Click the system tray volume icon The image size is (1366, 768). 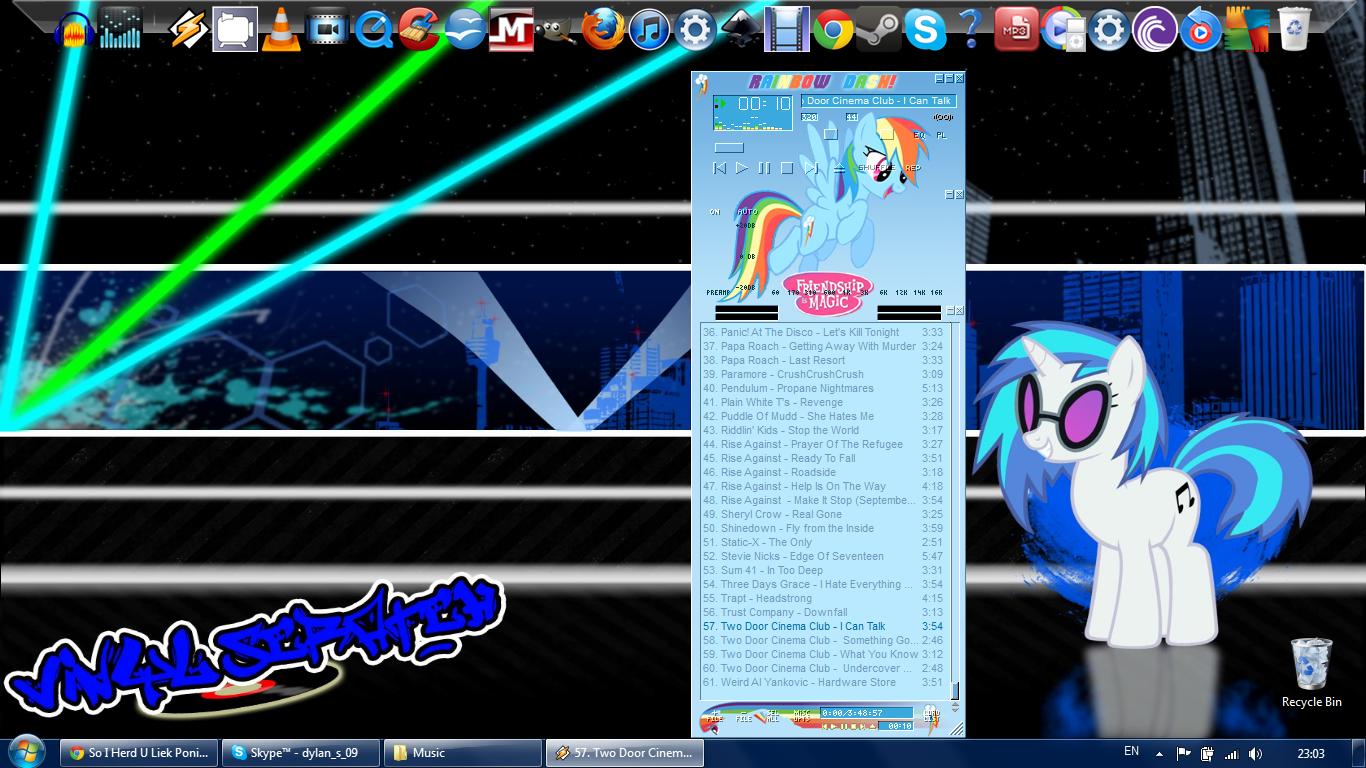pos(1256,754)
